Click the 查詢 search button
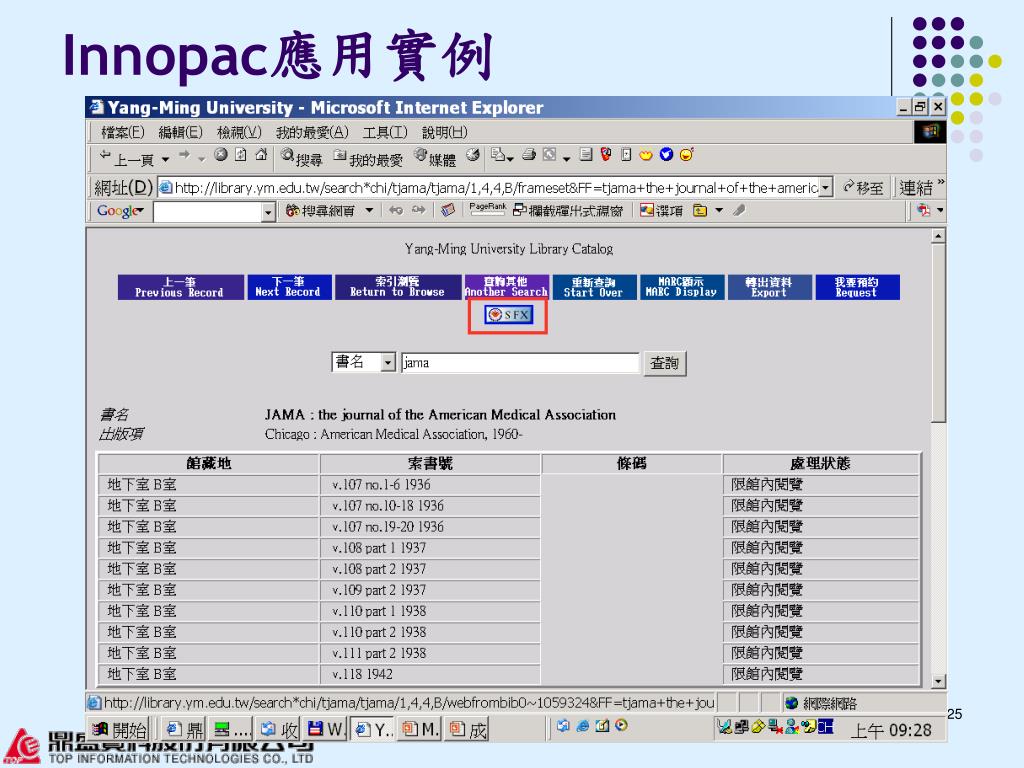The height and width of the screenshot is (768, 1024). point(665,363)
